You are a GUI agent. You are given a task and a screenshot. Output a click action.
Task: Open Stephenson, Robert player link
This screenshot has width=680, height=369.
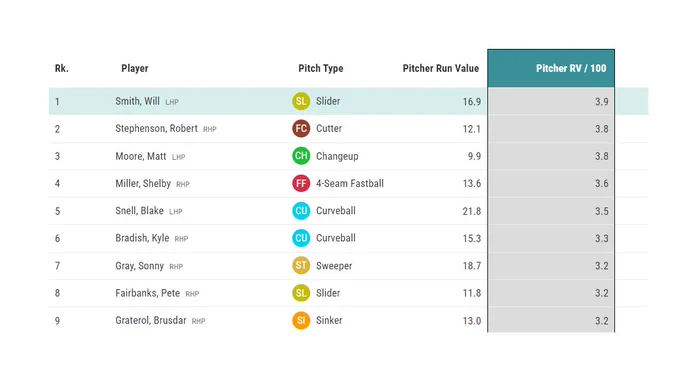coord(157,128)
